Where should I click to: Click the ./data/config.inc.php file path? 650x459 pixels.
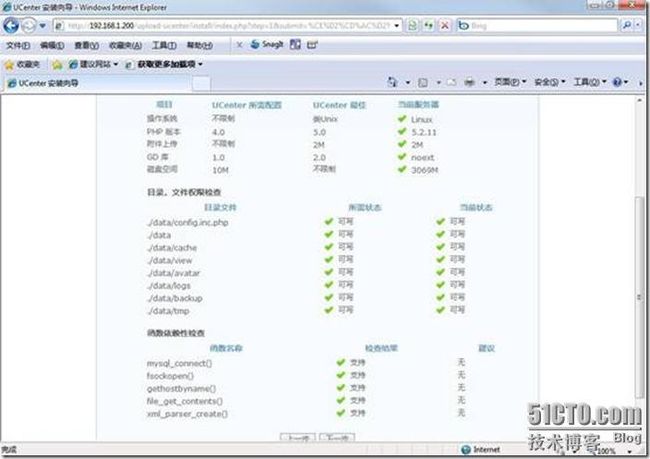(188, 223)
